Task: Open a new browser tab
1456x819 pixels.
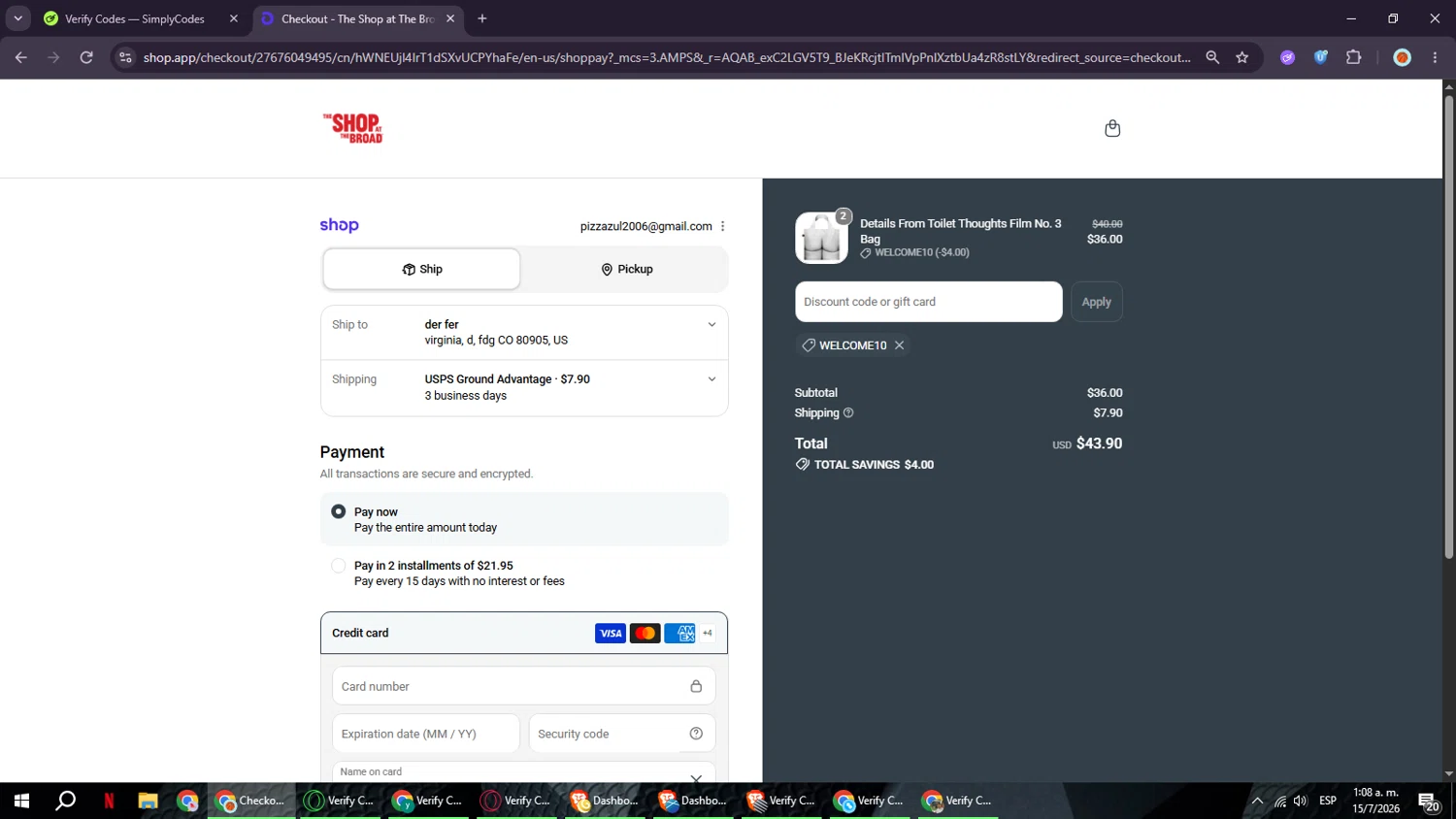Action: pos(482,18)
